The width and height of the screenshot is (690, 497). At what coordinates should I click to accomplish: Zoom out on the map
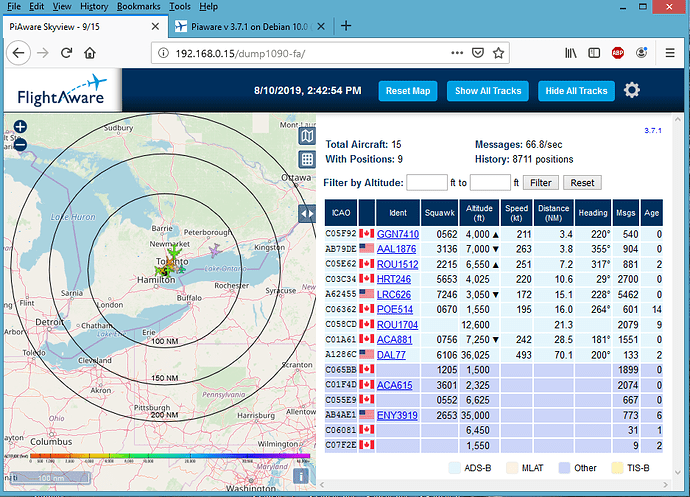point(21,144)
